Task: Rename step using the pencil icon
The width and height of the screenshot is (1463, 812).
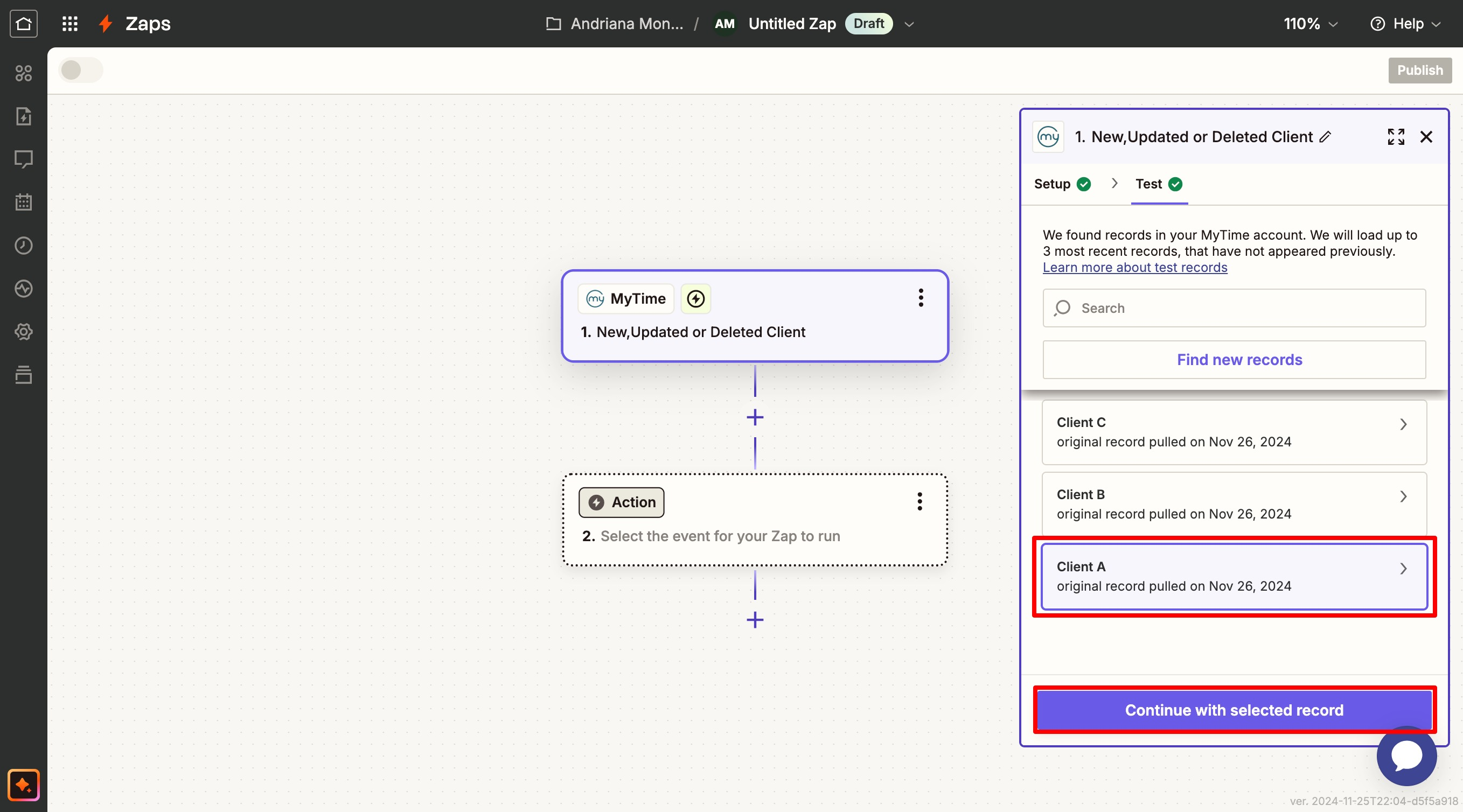Action: pos(1325,137)
